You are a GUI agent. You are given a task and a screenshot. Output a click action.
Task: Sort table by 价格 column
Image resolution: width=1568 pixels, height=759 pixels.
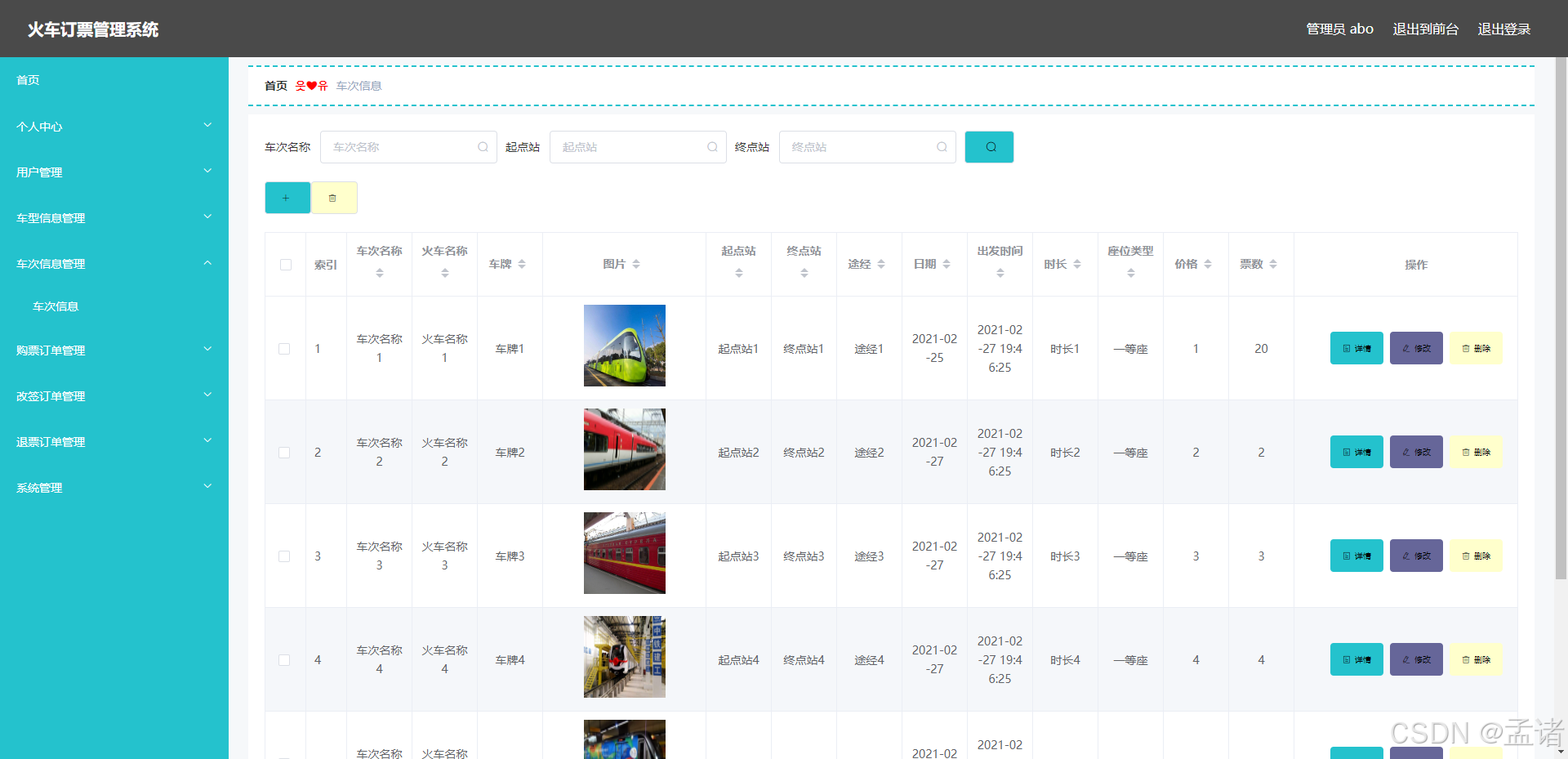(x=1208, y=264)
